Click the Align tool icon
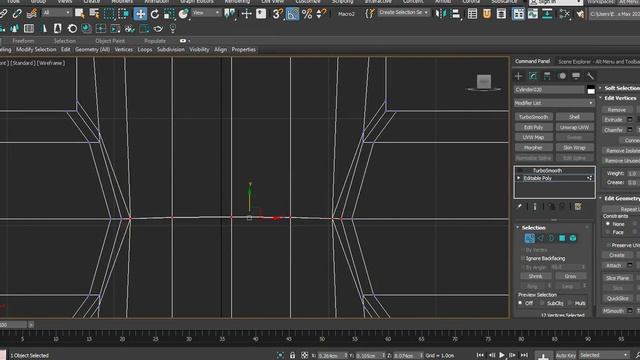The width and height of the screenshot is (640, 360). click(x=456, y=14)
